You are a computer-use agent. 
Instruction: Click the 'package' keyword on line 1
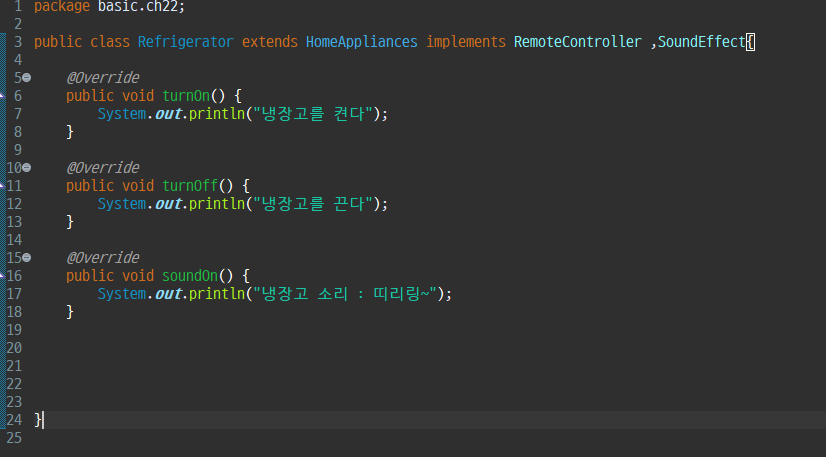(x=62, y=7)
